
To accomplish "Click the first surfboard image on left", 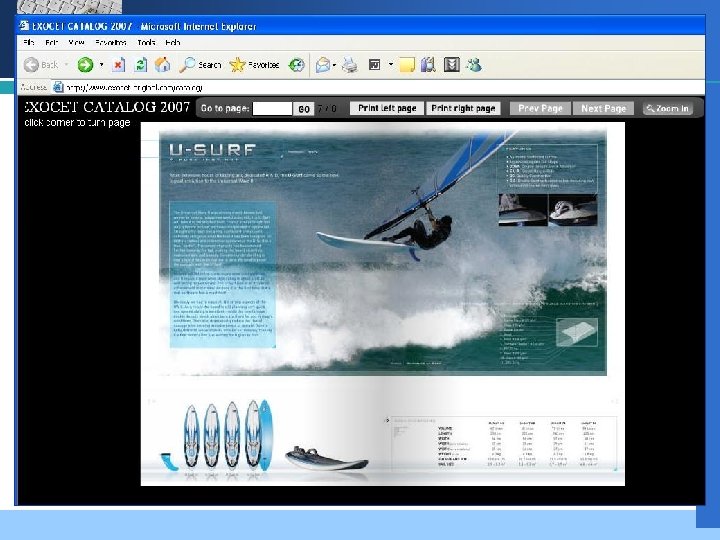I will (x=191, y=436).
